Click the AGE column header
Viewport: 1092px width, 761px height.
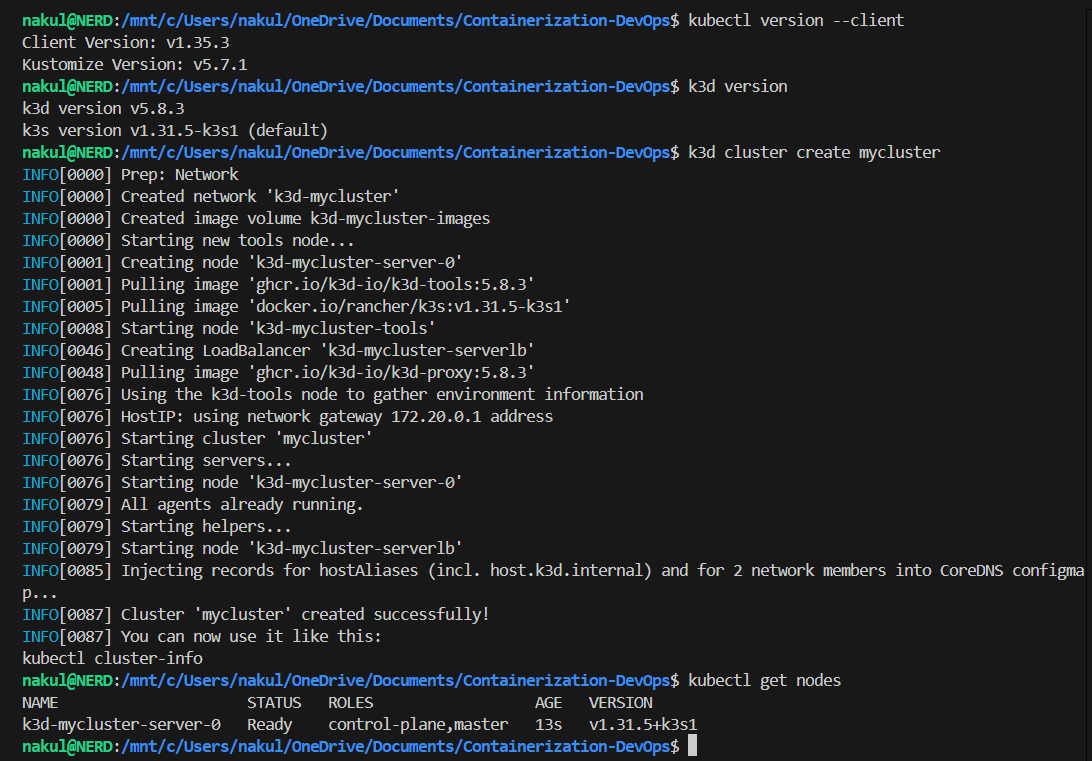point(548,703)
